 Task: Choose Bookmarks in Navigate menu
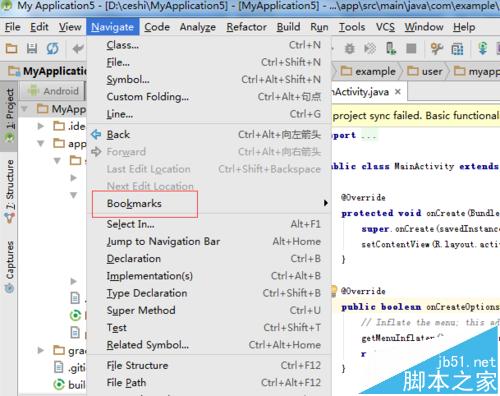point(209,203)
